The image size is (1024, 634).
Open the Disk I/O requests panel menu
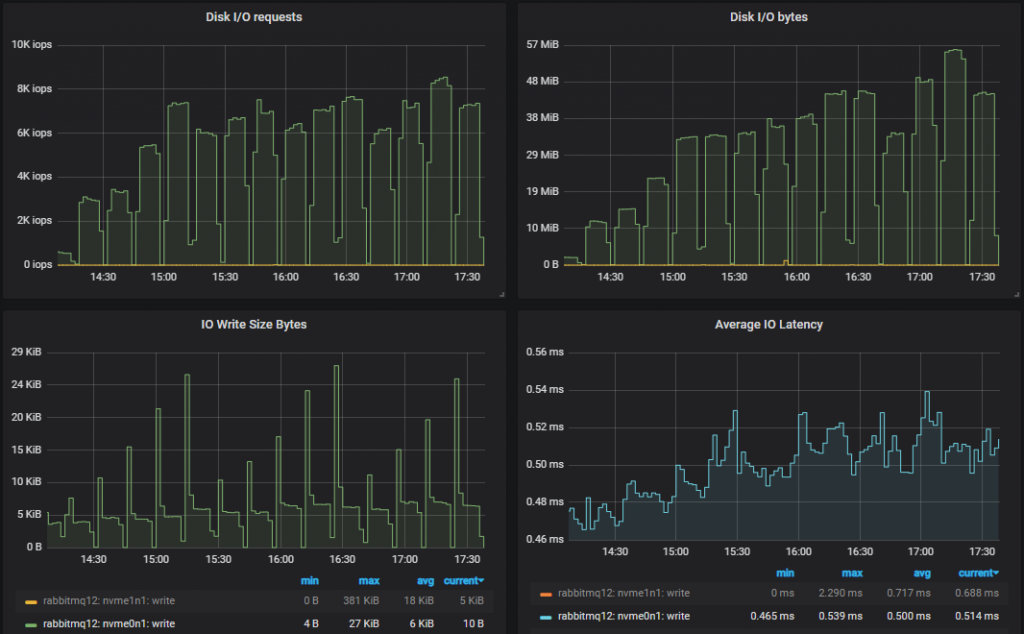tap(252, 17)
